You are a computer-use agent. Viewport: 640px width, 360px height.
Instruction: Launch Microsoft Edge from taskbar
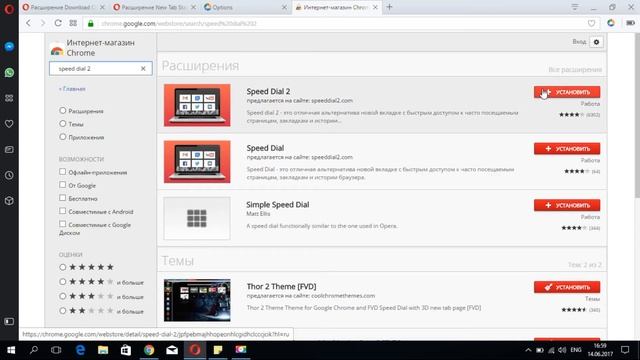(80, 350)
